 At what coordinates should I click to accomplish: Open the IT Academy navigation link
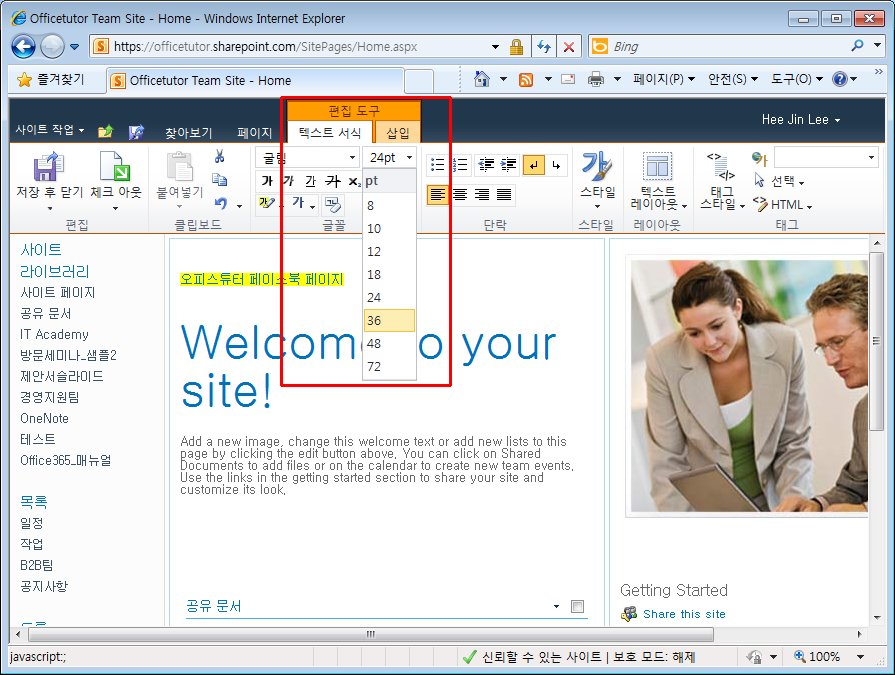coord(54,334)
